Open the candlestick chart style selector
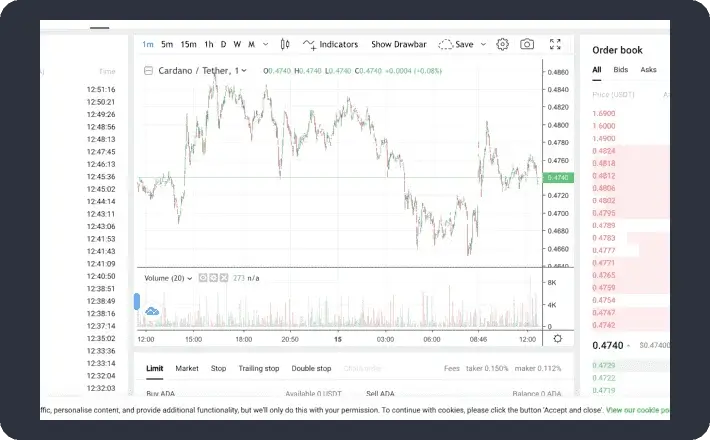Image resolution: width=710 pixels, height=440 pixels. coord(285,44)
